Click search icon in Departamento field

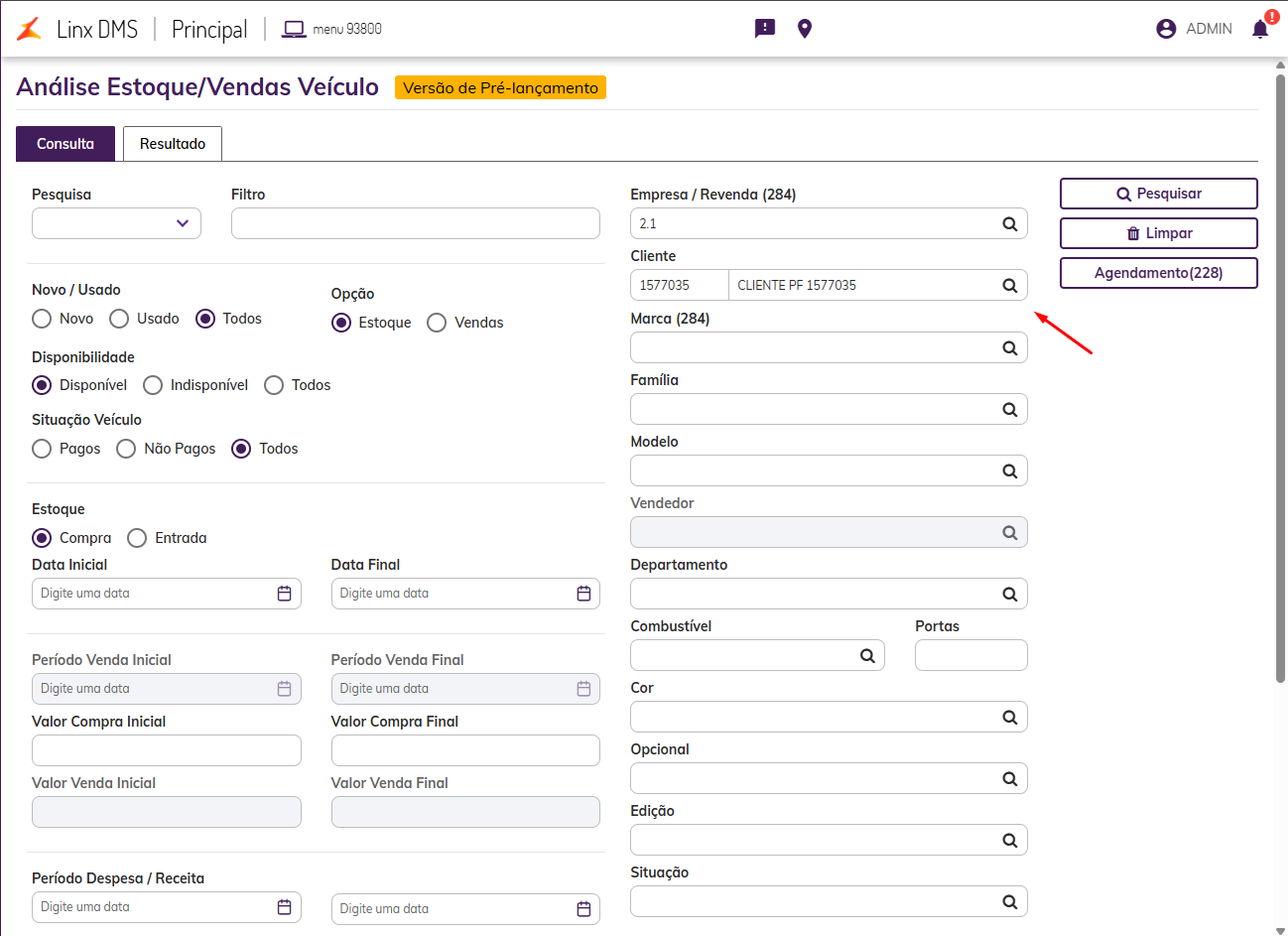point(1010,595)
